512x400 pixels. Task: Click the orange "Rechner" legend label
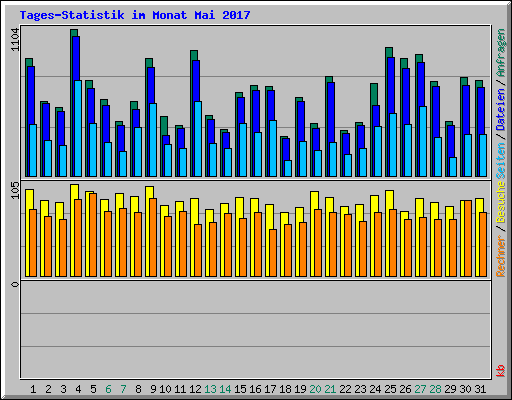(x=501, y=256)
